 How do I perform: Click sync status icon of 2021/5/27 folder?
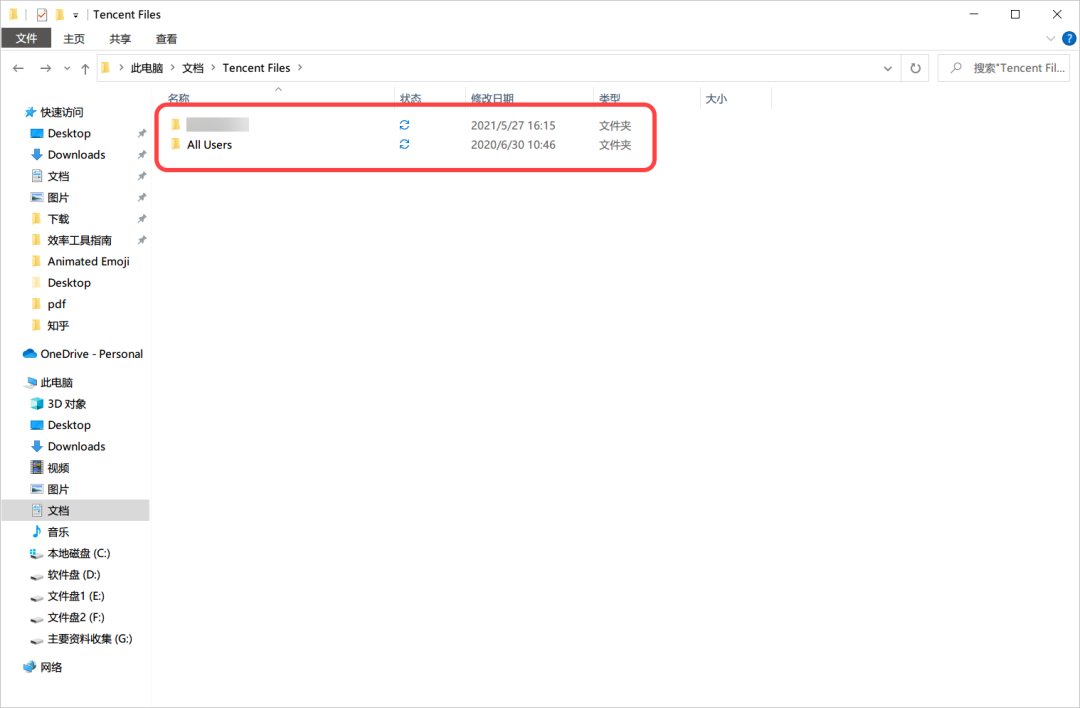click(x=404, y=125)
